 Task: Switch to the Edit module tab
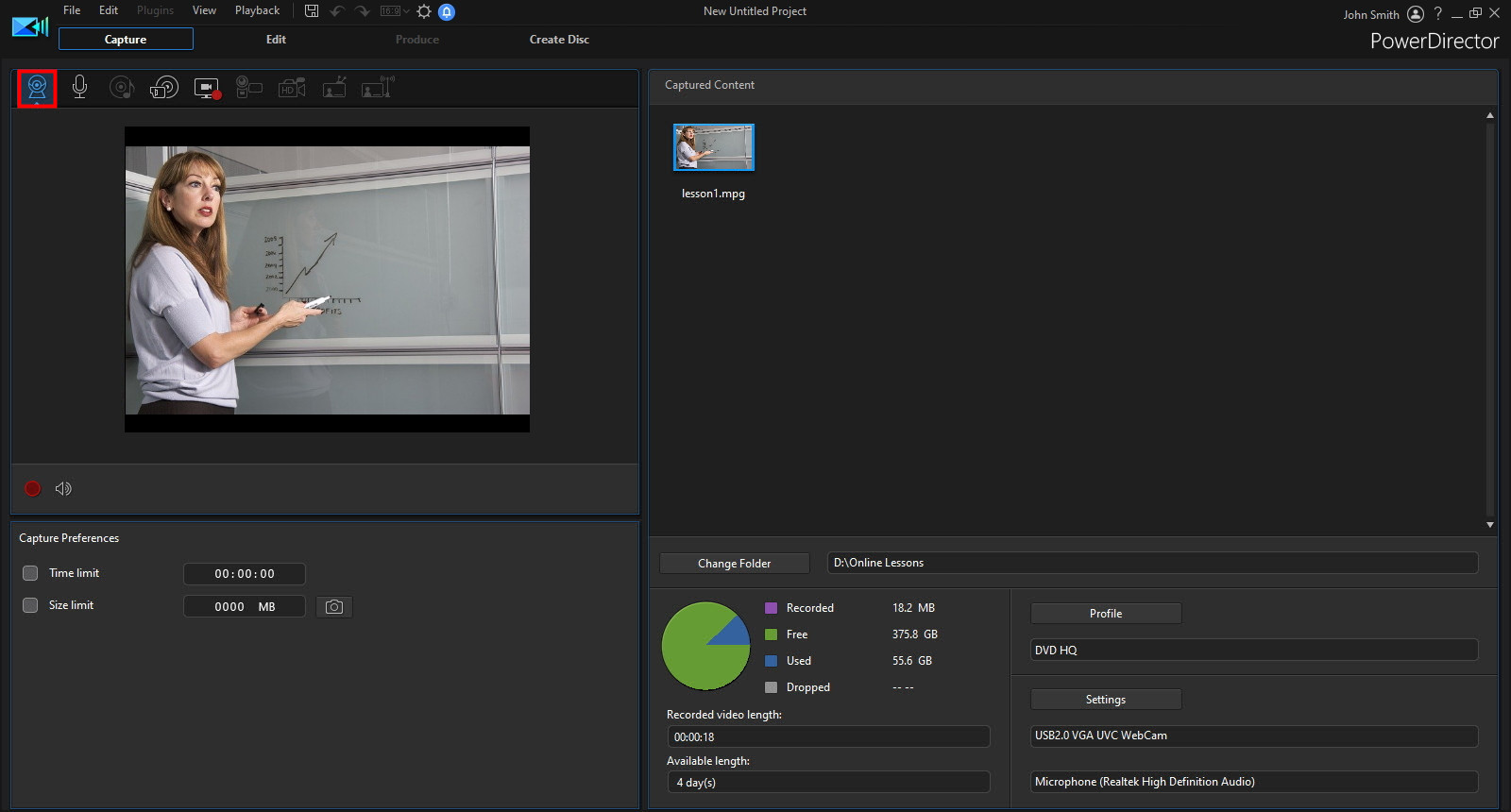coord(276,40)
